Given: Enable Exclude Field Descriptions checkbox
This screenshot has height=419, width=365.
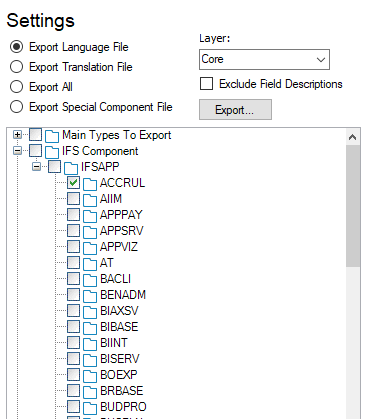Looking at the screenshot, I should pos(206,84).
